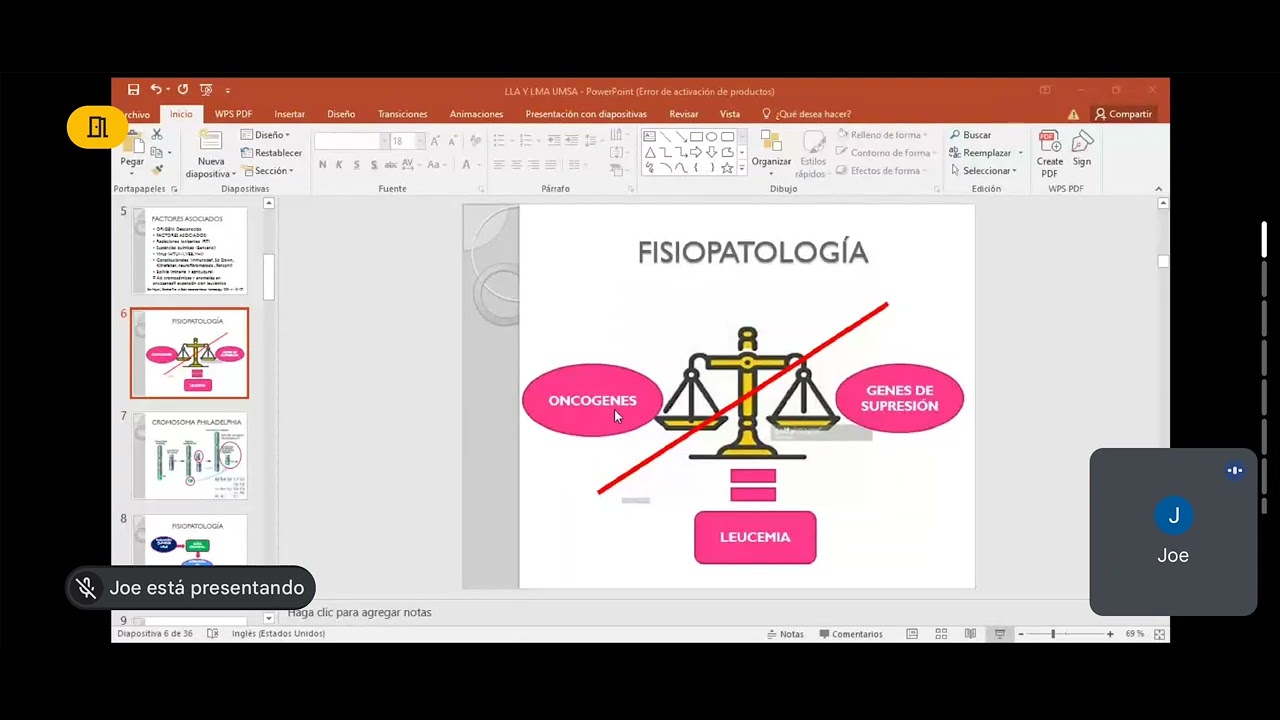Click the ¿Qué desea hacer? search box
Viewport: 1280px width, 720px height.
pos(807,114)
